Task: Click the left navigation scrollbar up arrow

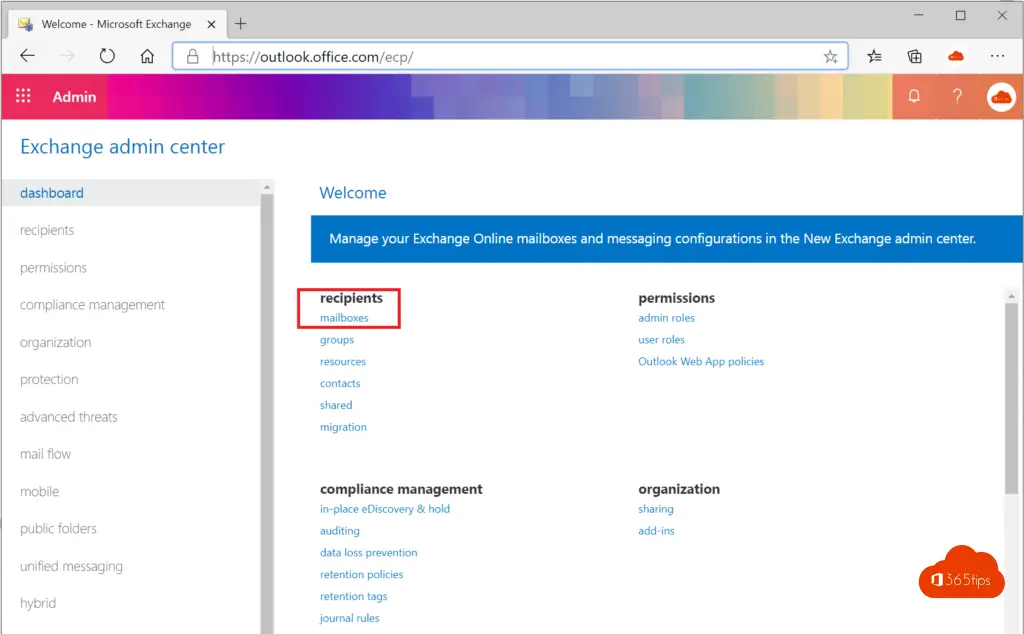Action: [266, 187]
